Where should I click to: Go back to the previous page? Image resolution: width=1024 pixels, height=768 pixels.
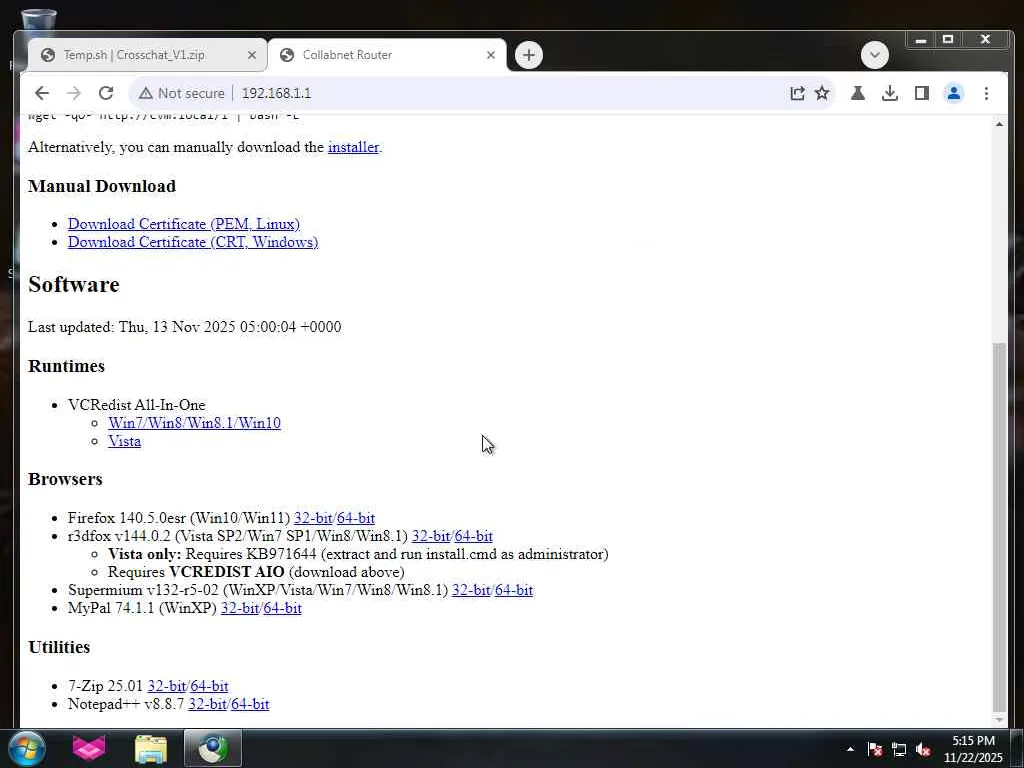tap(42, 93)
